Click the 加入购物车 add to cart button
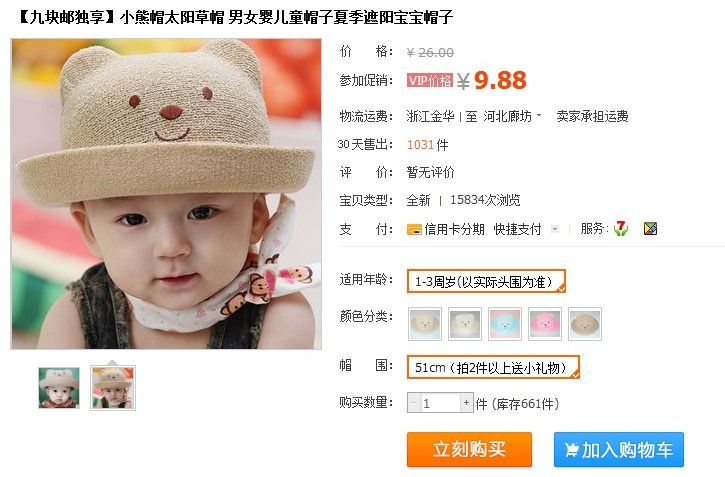 (x=619, y=449)
